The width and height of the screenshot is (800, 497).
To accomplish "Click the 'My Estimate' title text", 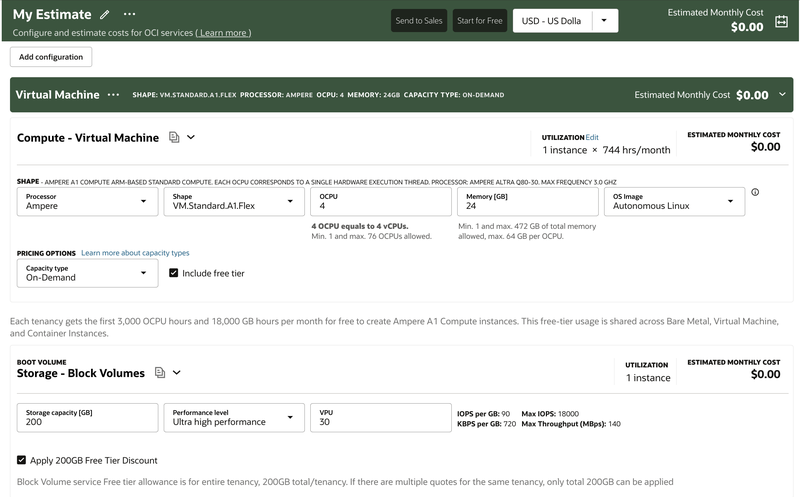I will point(52,14).
